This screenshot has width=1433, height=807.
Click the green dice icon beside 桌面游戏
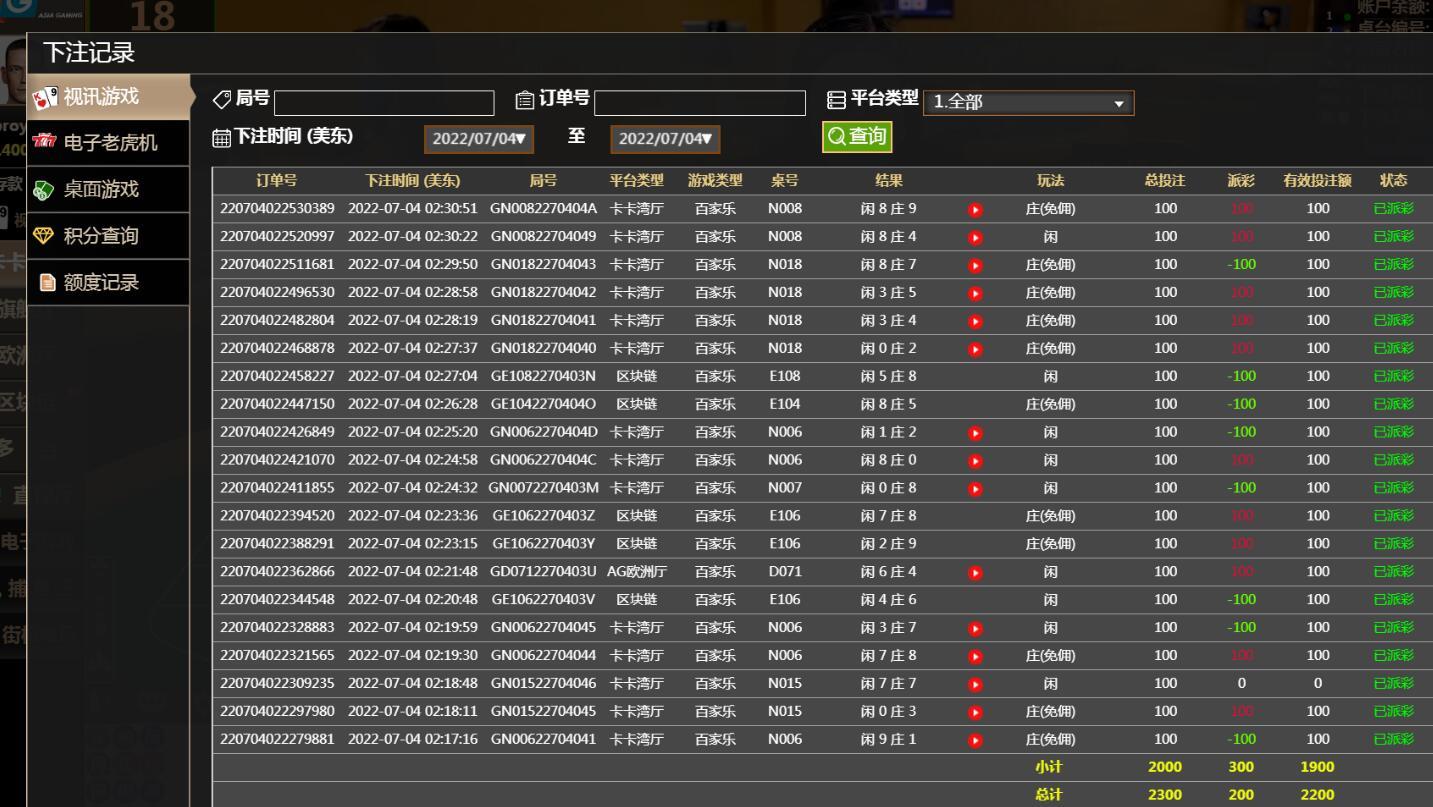44,190
